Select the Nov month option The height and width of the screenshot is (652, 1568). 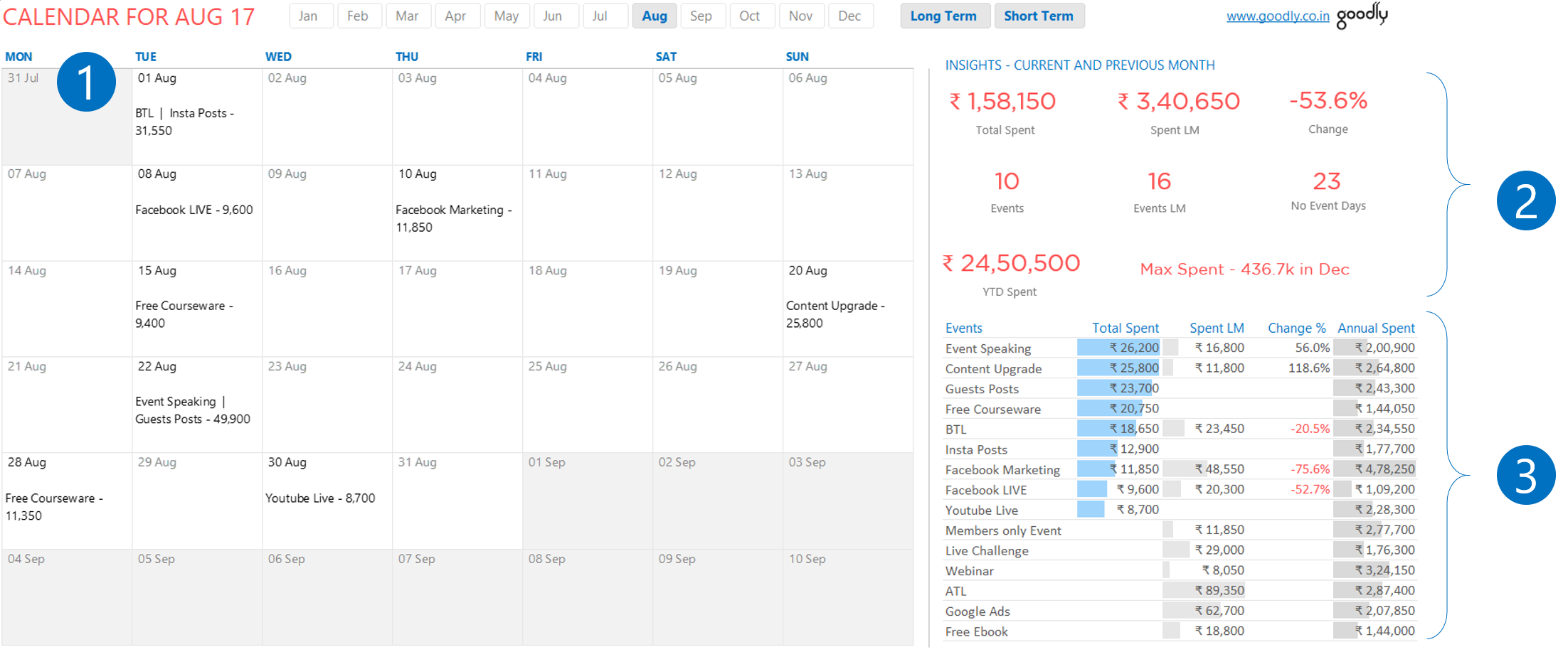[x=801, y=15]
